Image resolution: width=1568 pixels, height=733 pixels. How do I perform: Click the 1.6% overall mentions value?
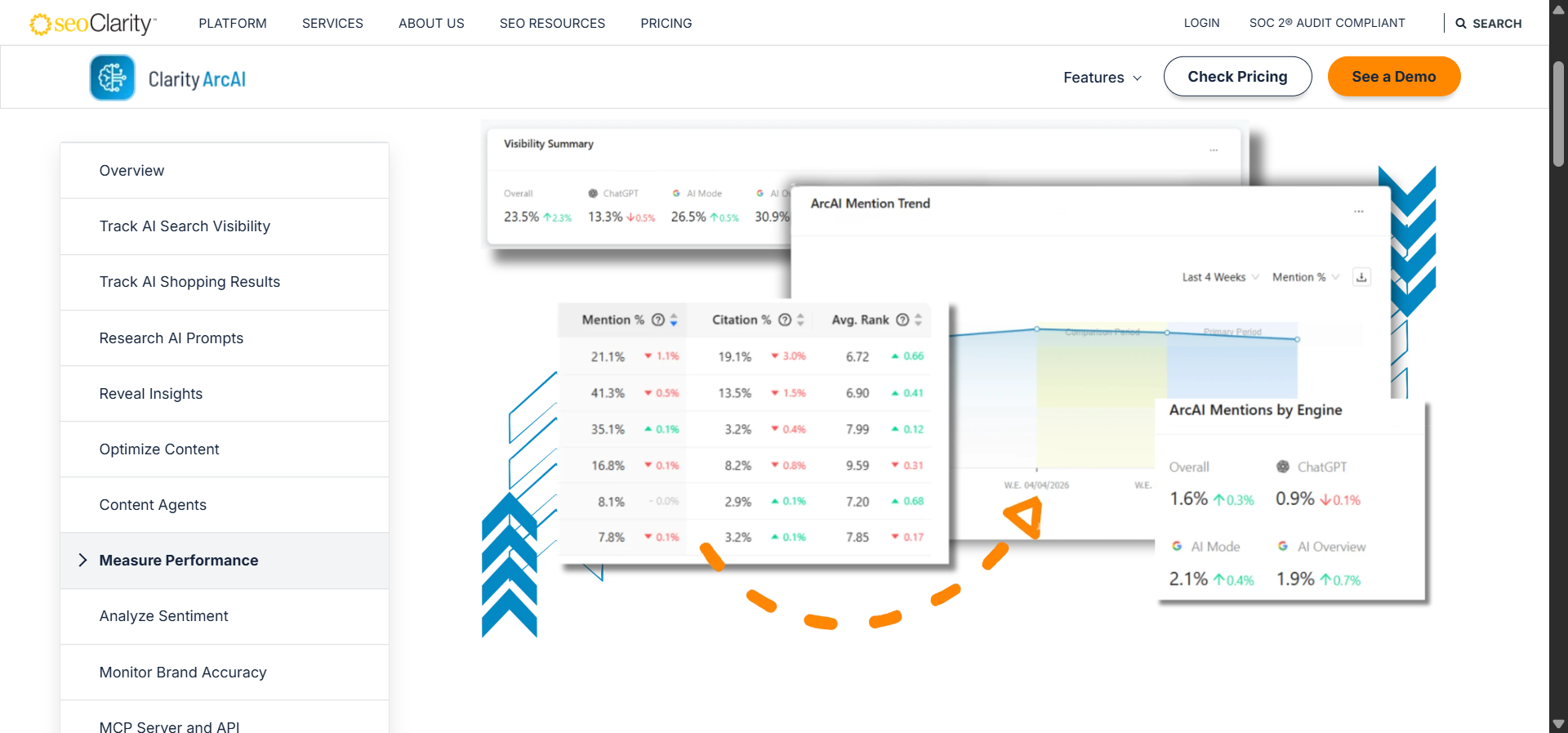[1188, 498]
